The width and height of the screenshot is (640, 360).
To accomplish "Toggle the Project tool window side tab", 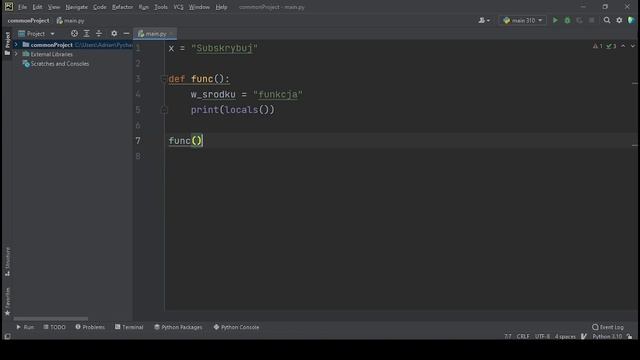I will coord(7,43).
